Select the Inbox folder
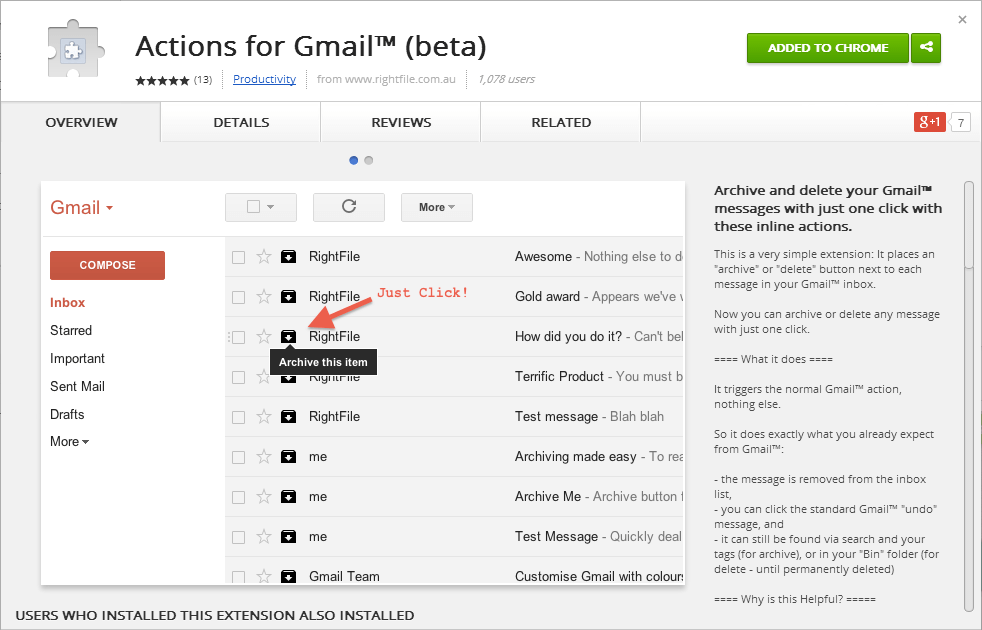 tap(67, 302)
